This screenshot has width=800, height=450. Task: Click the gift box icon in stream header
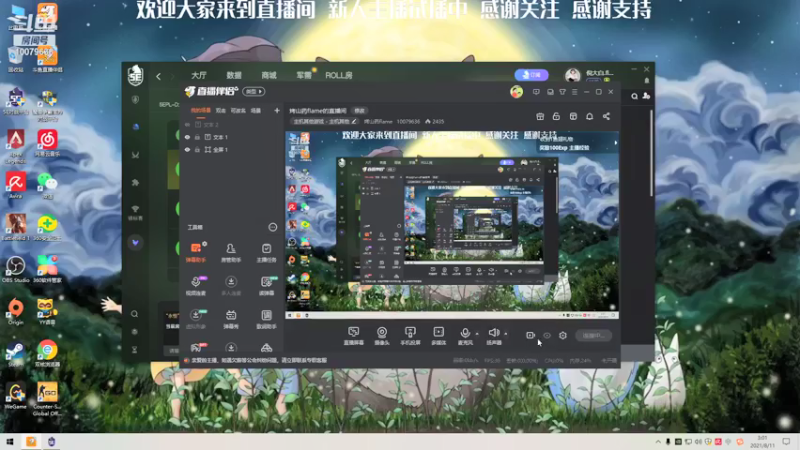point(540,116)
